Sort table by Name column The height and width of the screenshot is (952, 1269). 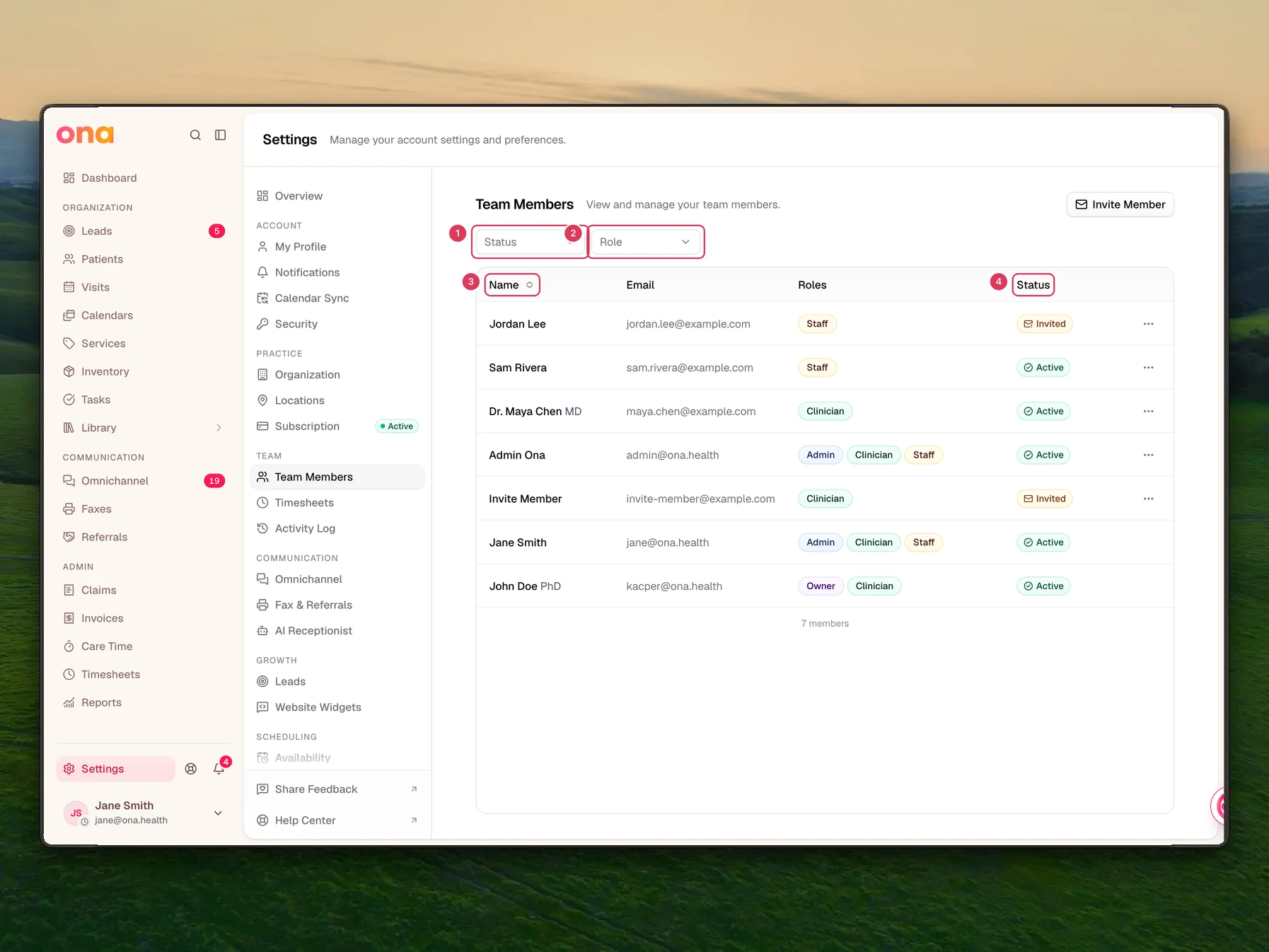[x=511, y=285]
